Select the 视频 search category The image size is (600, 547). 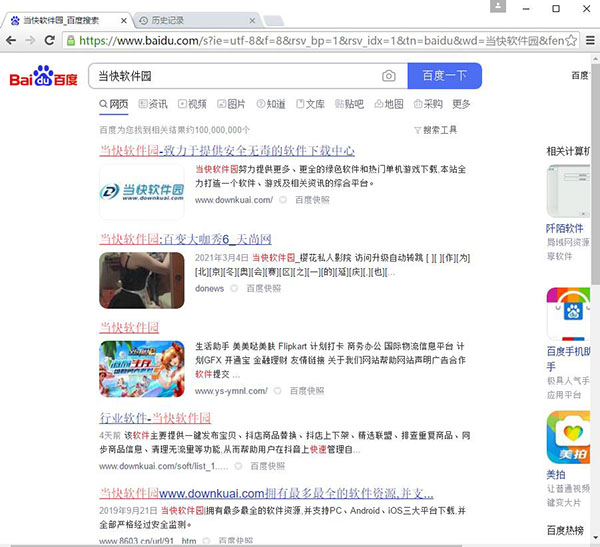click(x=192, y=104)
